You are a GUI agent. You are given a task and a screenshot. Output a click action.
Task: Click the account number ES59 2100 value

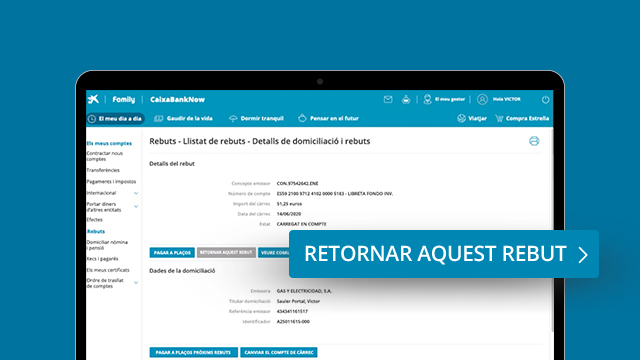pos(335,193)
